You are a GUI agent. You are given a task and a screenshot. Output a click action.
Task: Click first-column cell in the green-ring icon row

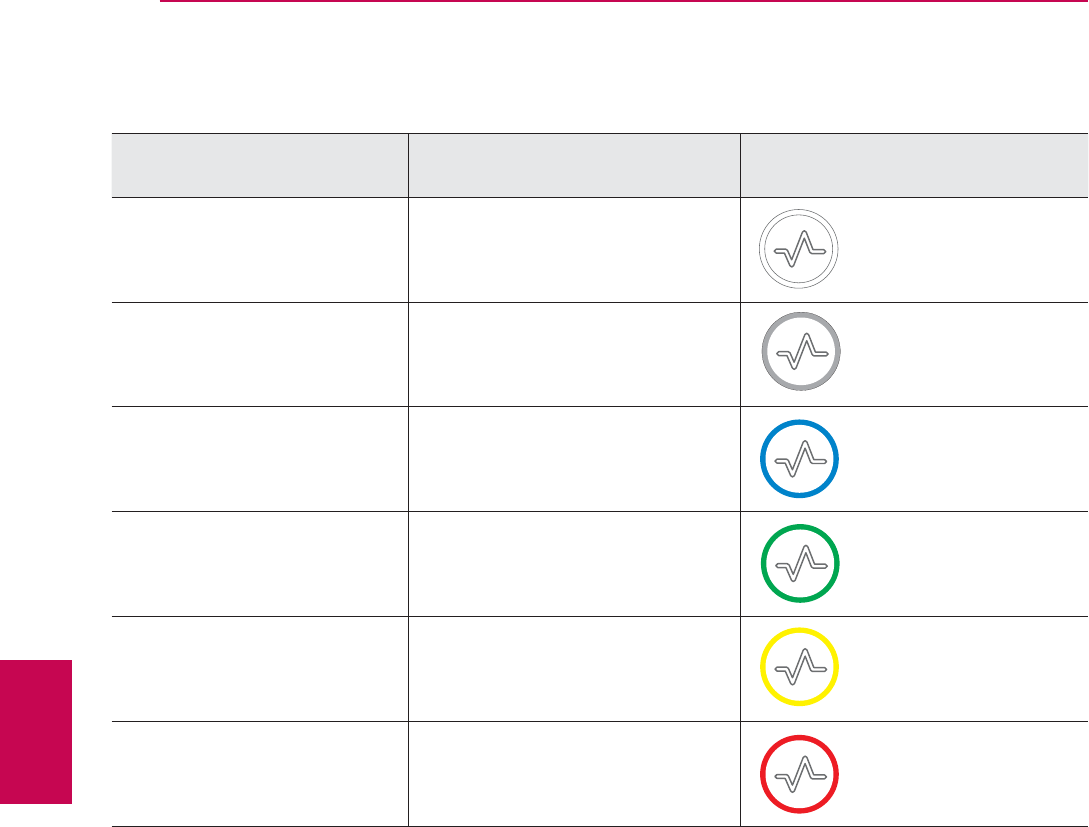pyautogui.click(x=259, y=564)
